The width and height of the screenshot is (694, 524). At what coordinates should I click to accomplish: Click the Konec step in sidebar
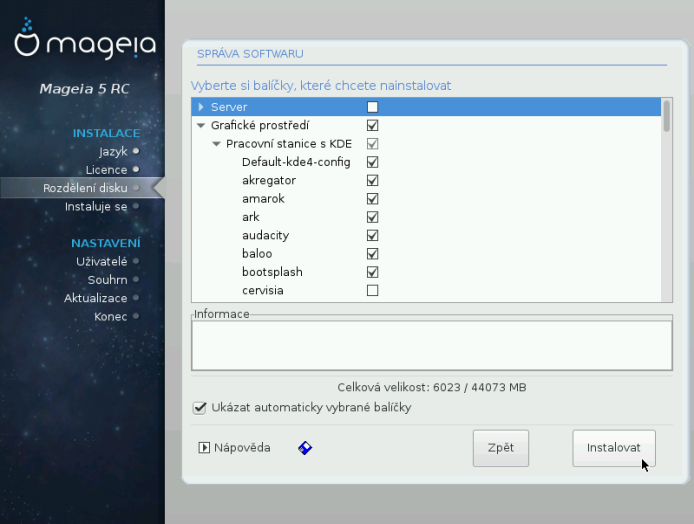click(111, 317)
